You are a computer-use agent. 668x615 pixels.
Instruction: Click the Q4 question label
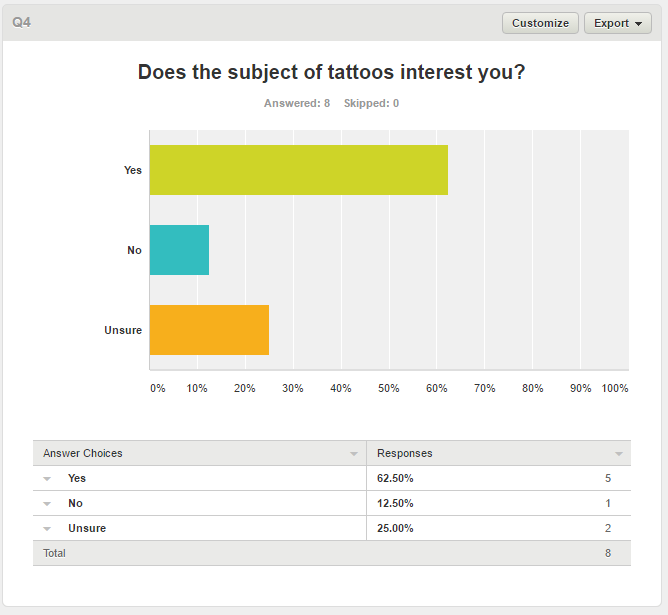(21, 22)
